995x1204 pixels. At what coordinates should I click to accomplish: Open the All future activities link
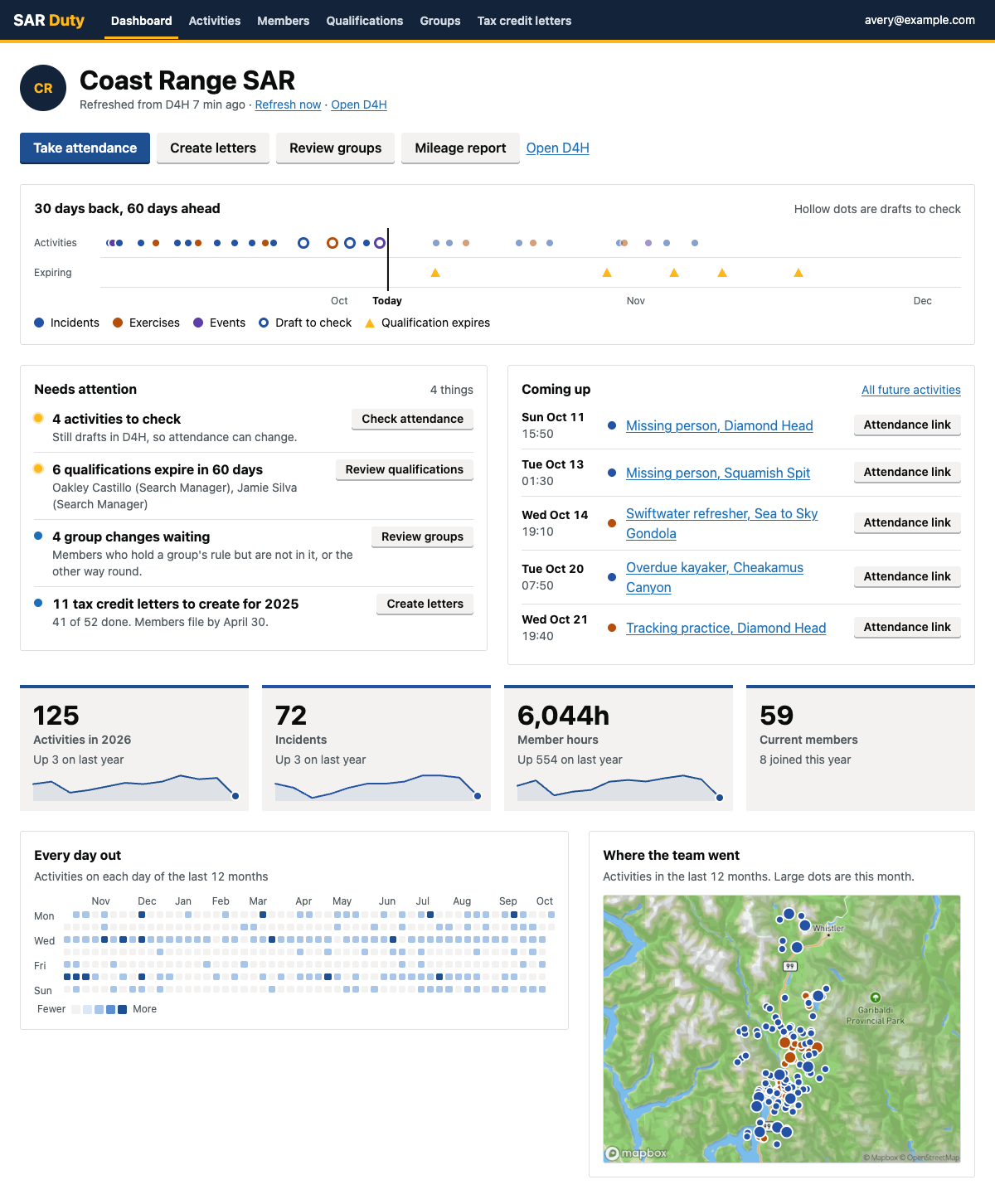(x=911, y=390)
